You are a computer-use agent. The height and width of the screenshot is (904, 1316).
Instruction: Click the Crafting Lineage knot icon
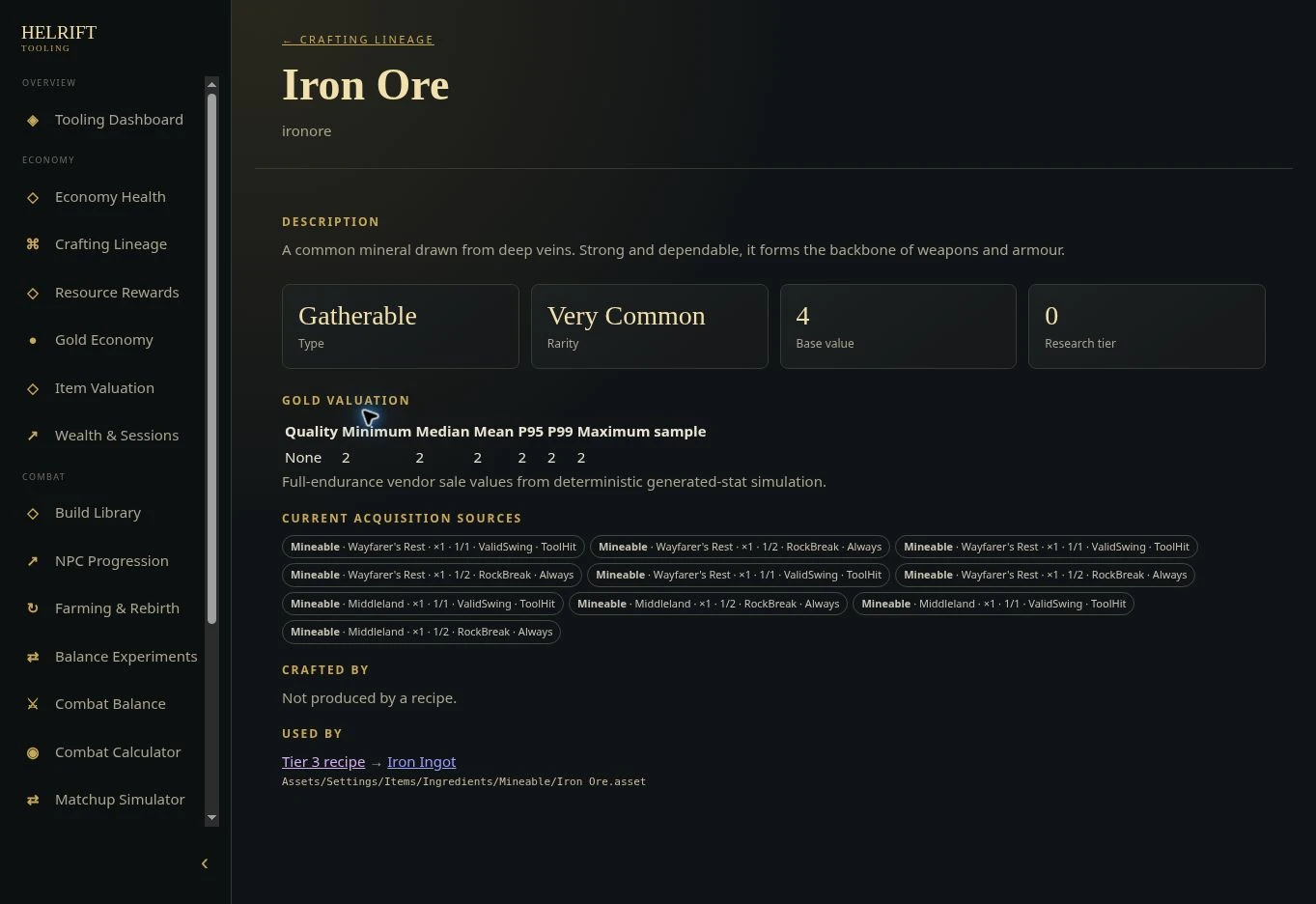[x=33, y=244]
